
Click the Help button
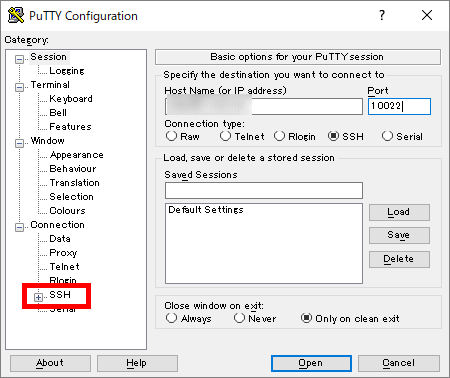pos(137,363)
